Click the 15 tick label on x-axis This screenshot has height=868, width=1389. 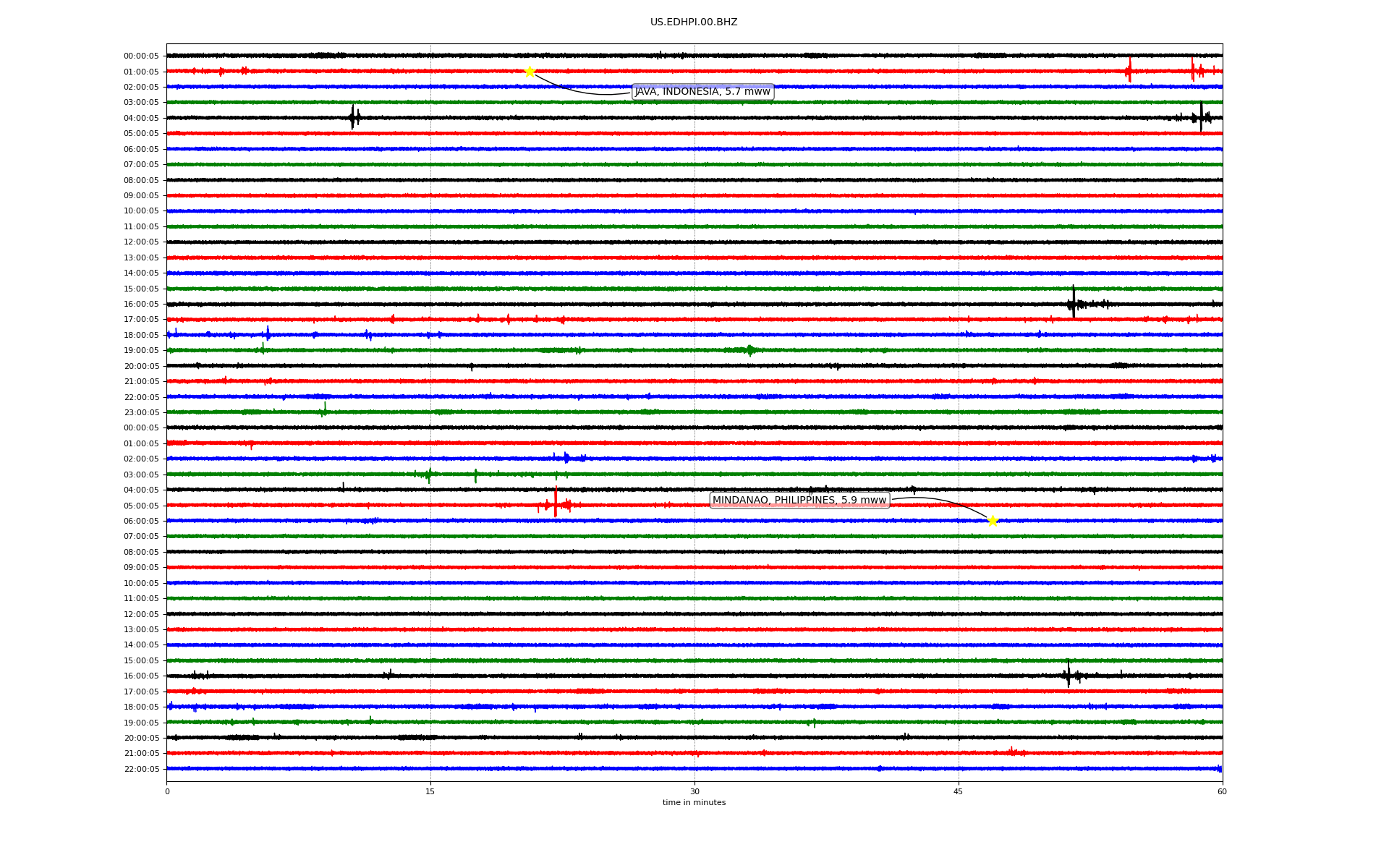[430, 792]
